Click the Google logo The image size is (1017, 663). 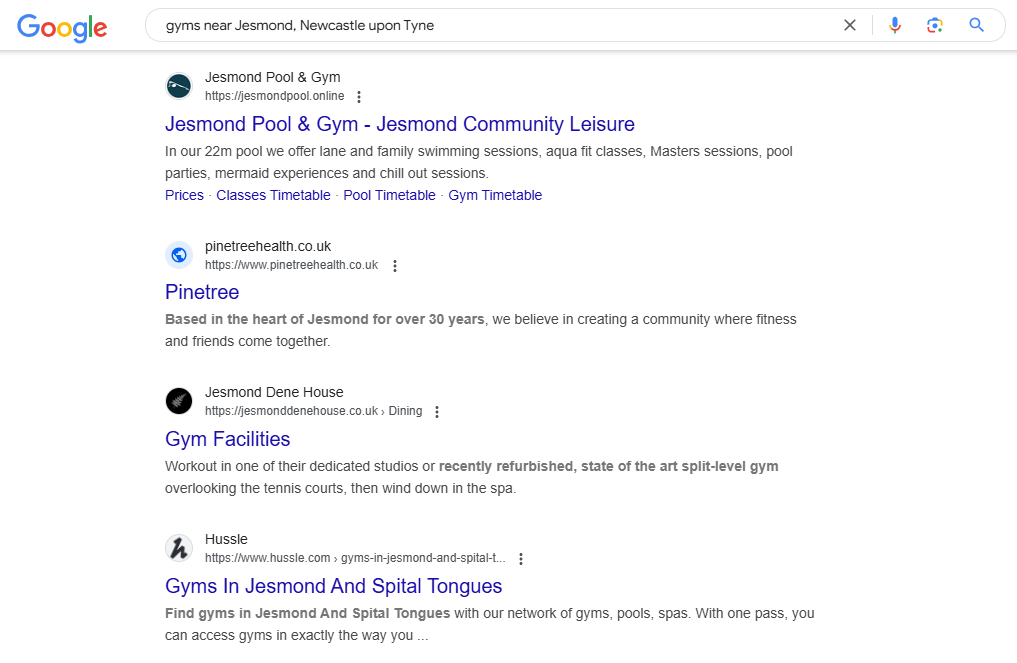click(x=62, y=28)
